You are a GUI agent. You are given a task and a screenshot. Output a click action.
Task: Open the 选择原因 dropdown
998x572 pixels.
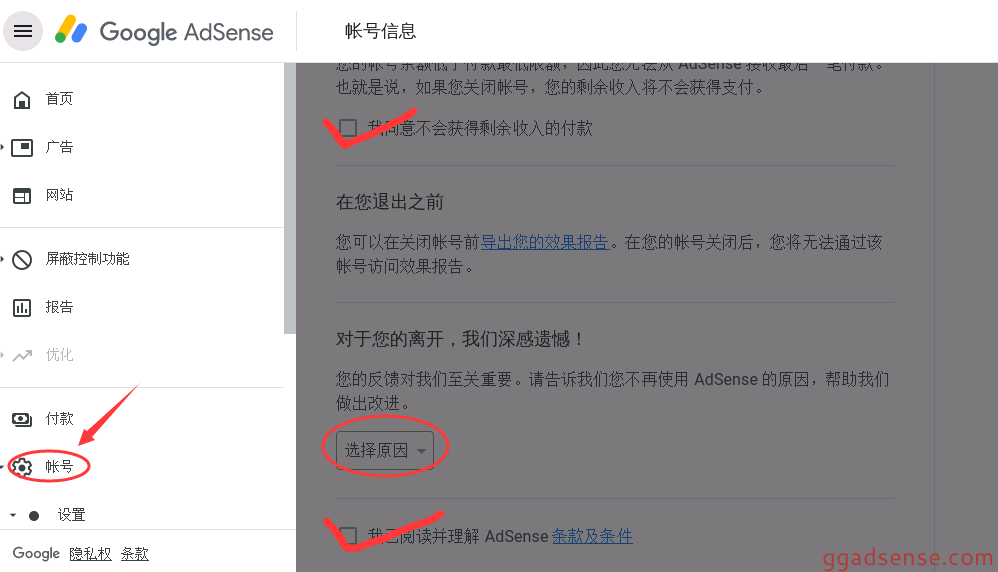coord(385,450)
